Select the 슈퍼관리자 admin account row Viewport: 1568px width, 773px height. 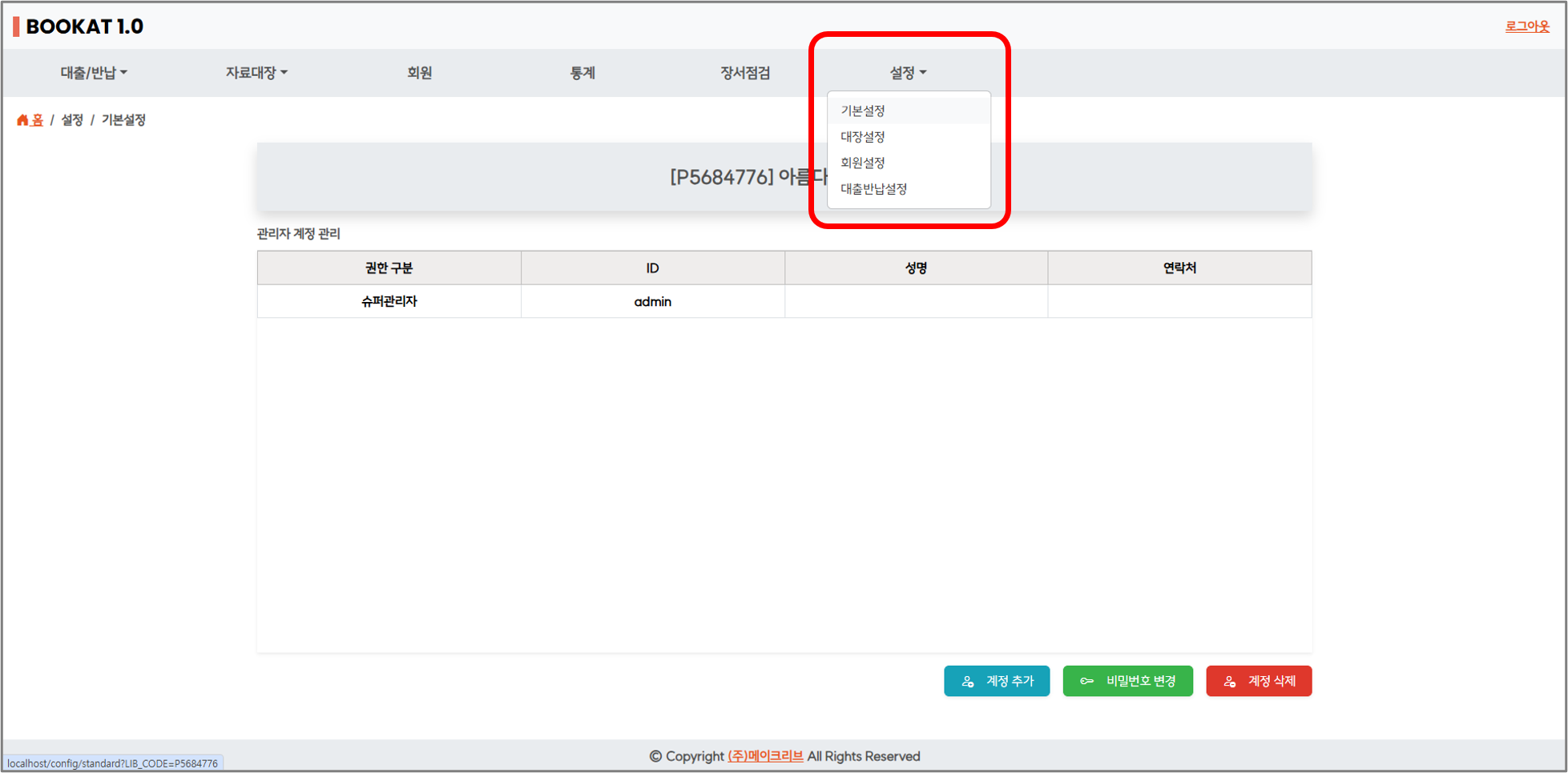[x=389, y=302]
